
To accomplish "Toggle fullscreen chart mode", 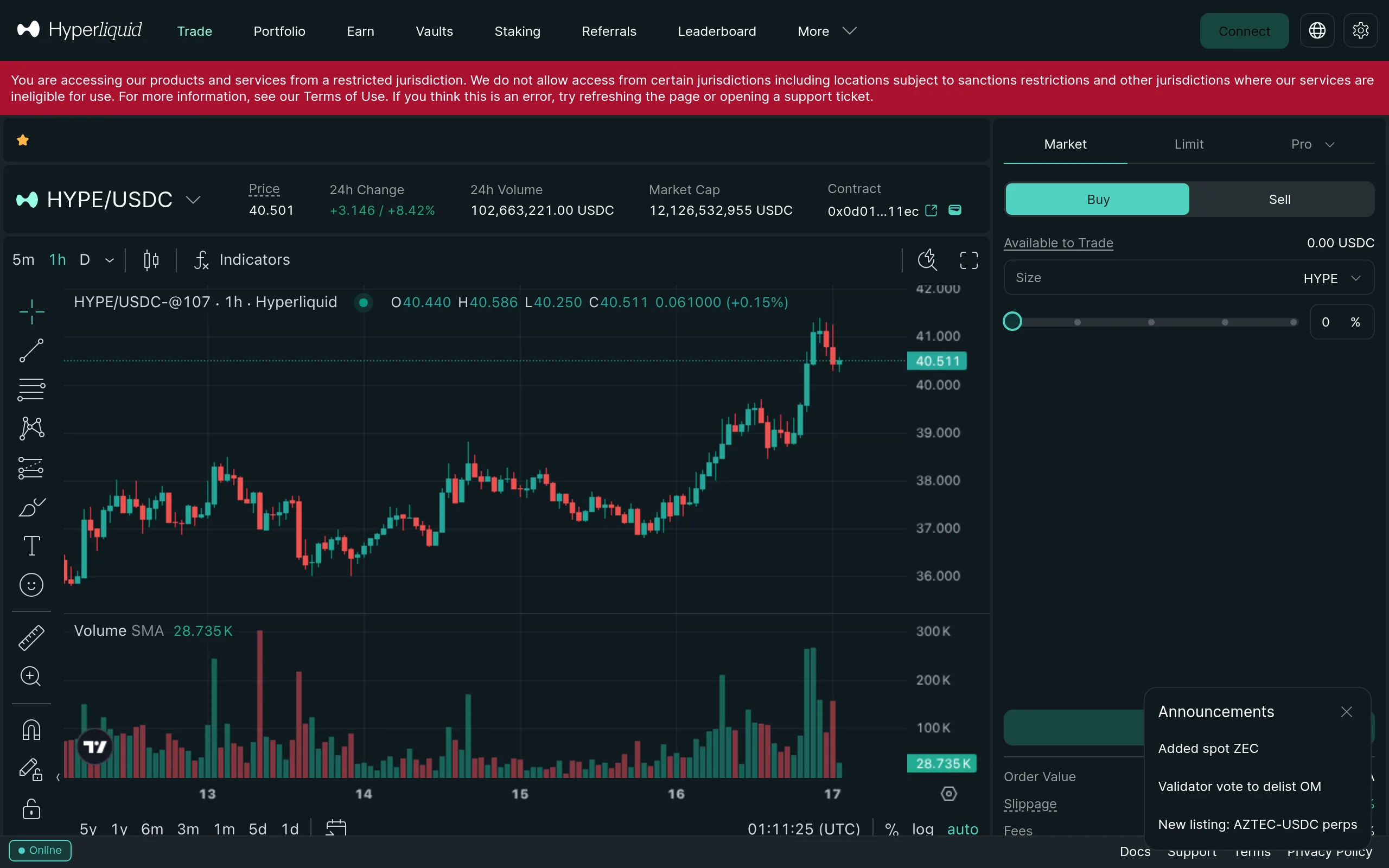I will click(x=969, y=260).
